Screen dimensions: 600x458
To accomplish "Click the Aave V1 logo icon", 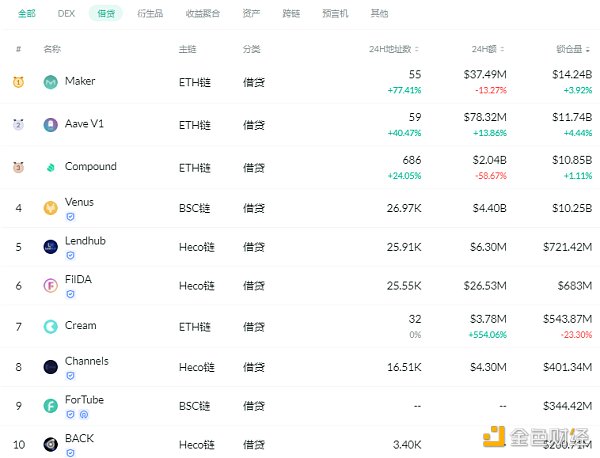I will tap(50, 125).
